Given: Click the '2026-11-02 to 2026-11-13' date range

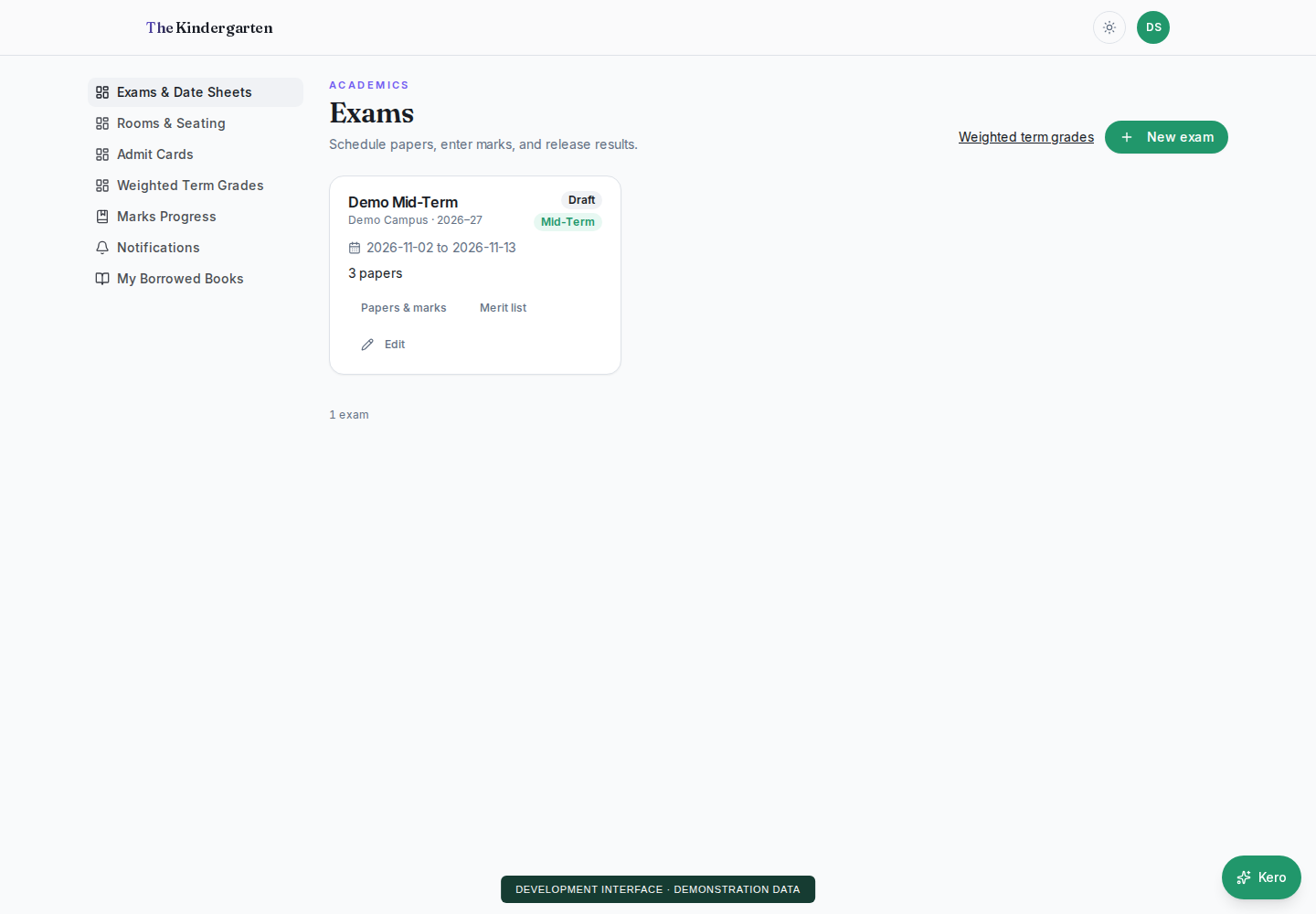Looking at the screenshot, I should [x=441, y=248].
